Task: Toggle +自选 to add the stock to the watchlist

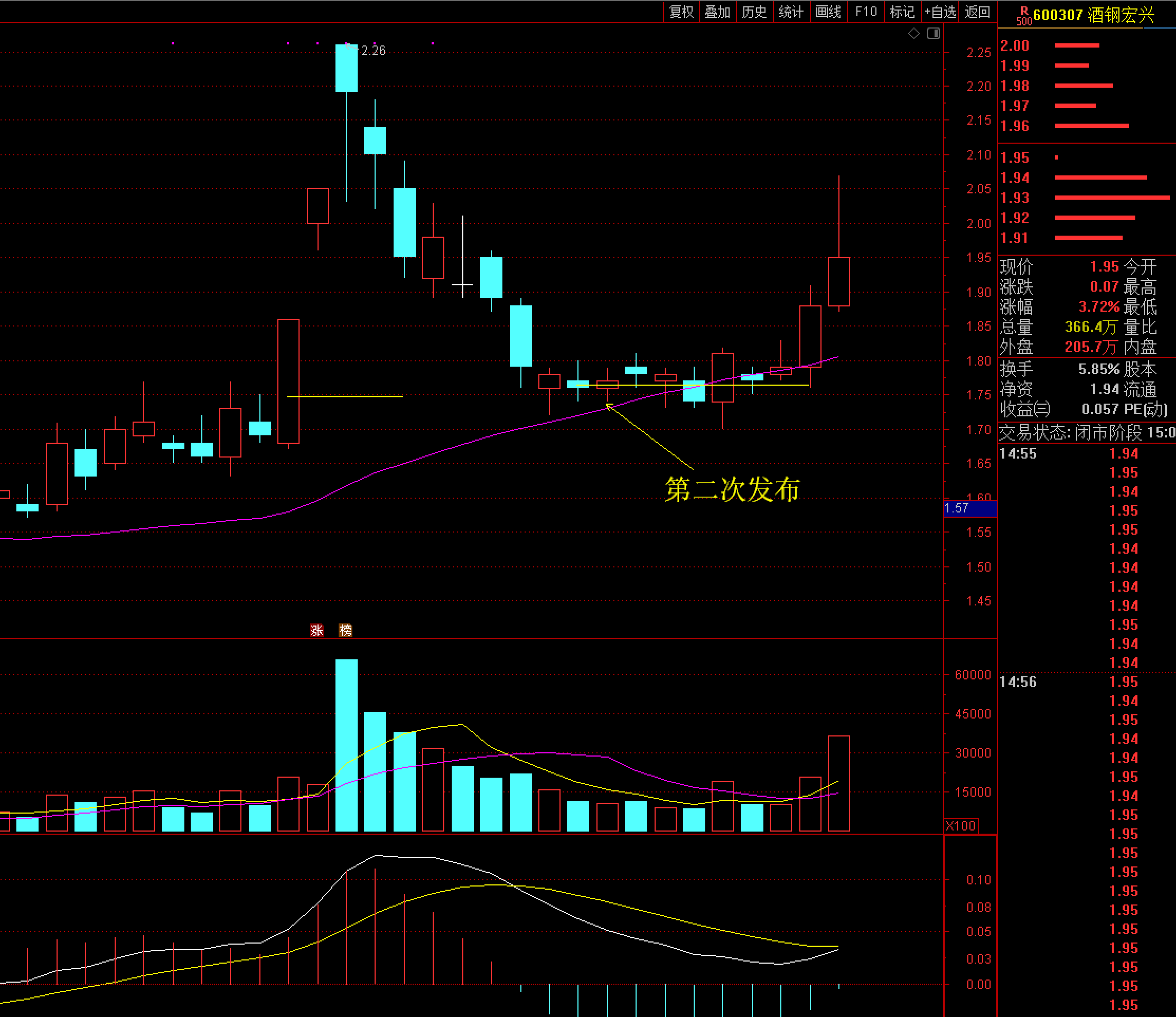Action: pyautogui.click(x=940, y=12)
